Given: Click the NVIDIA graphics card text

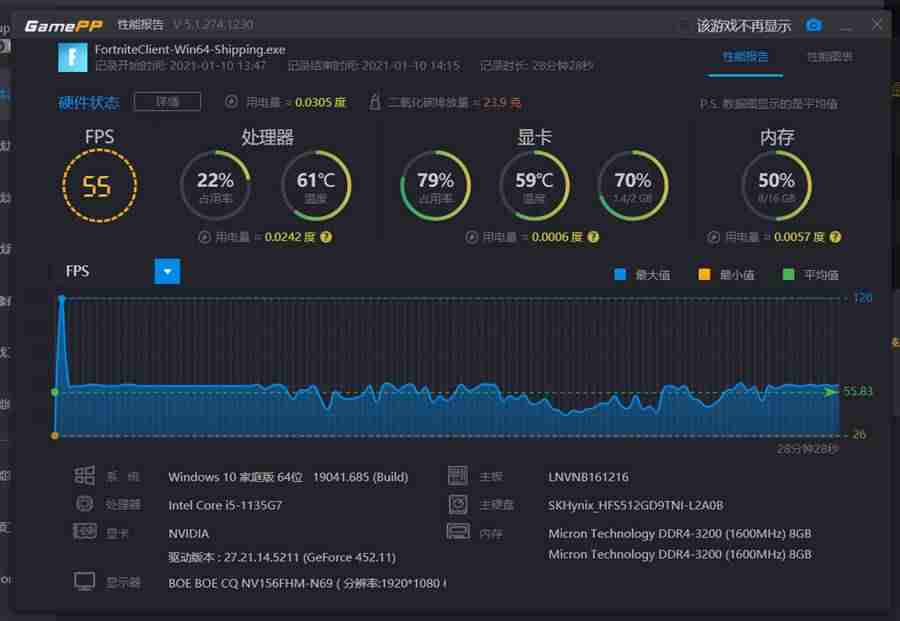Looking at the screenshot, I should 188,533.
